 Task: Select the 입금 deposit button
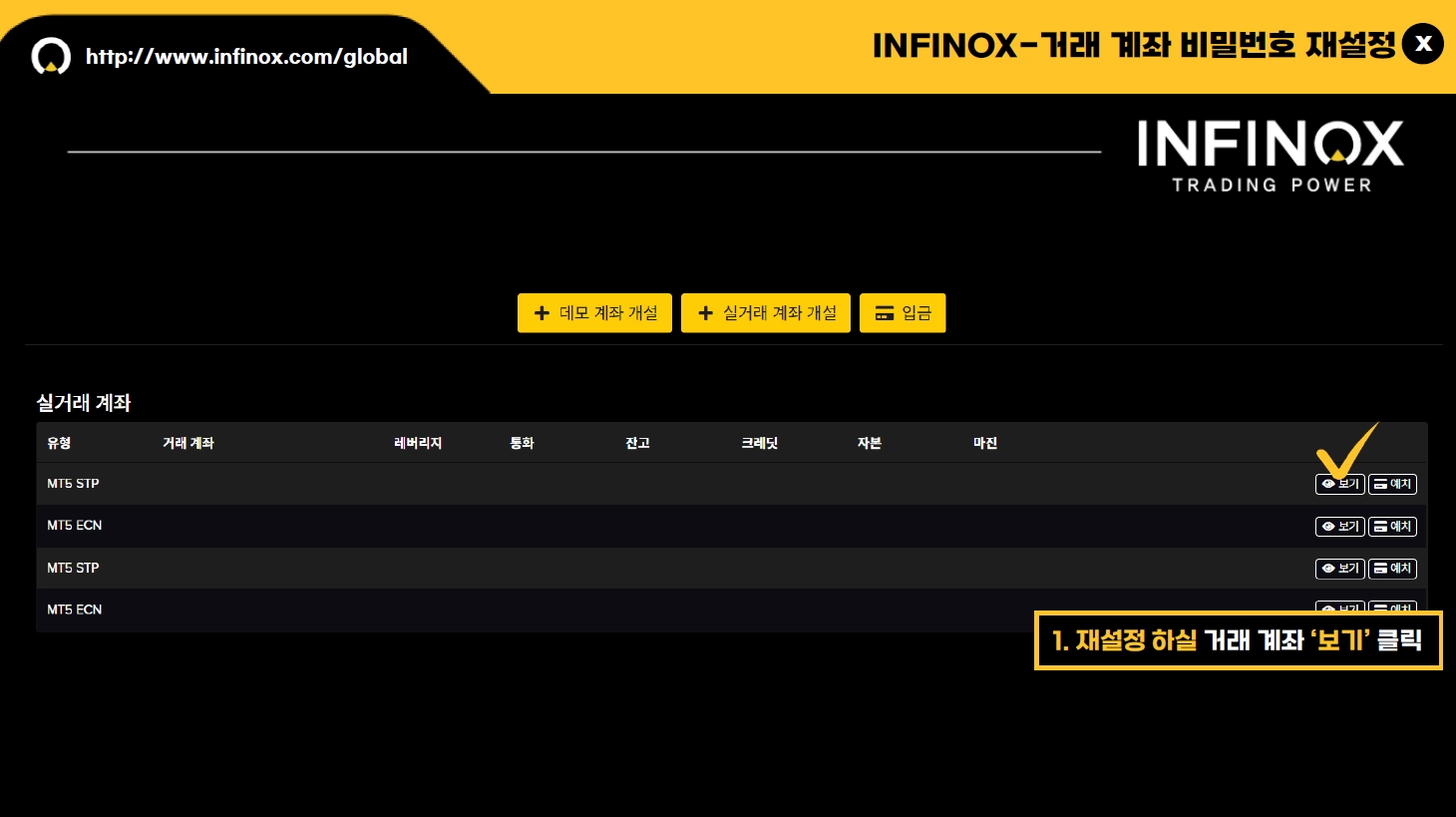click(x=903, y=313)
